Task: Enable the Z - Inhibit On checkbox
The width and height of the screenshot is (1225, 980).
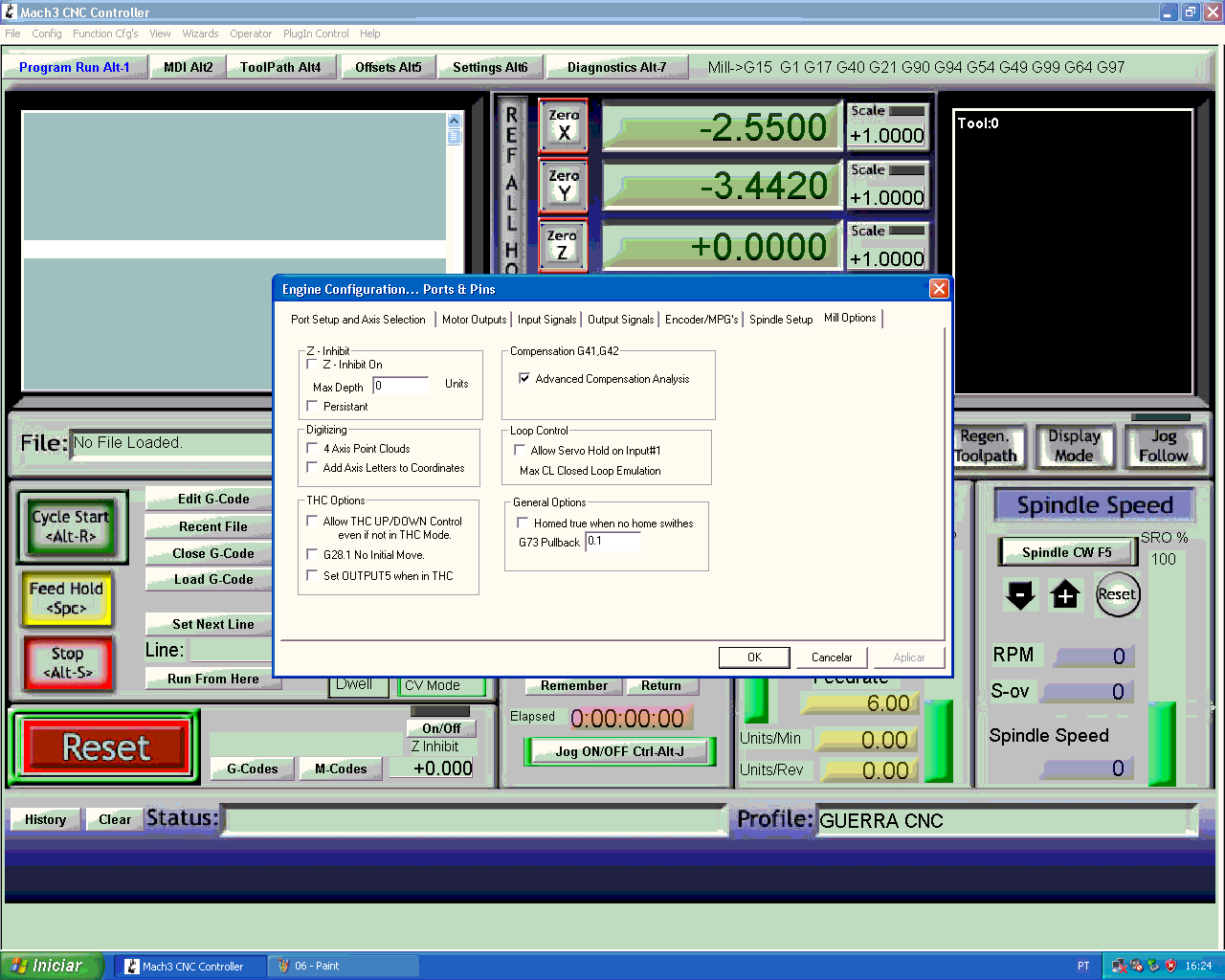Action: [312, 365]
